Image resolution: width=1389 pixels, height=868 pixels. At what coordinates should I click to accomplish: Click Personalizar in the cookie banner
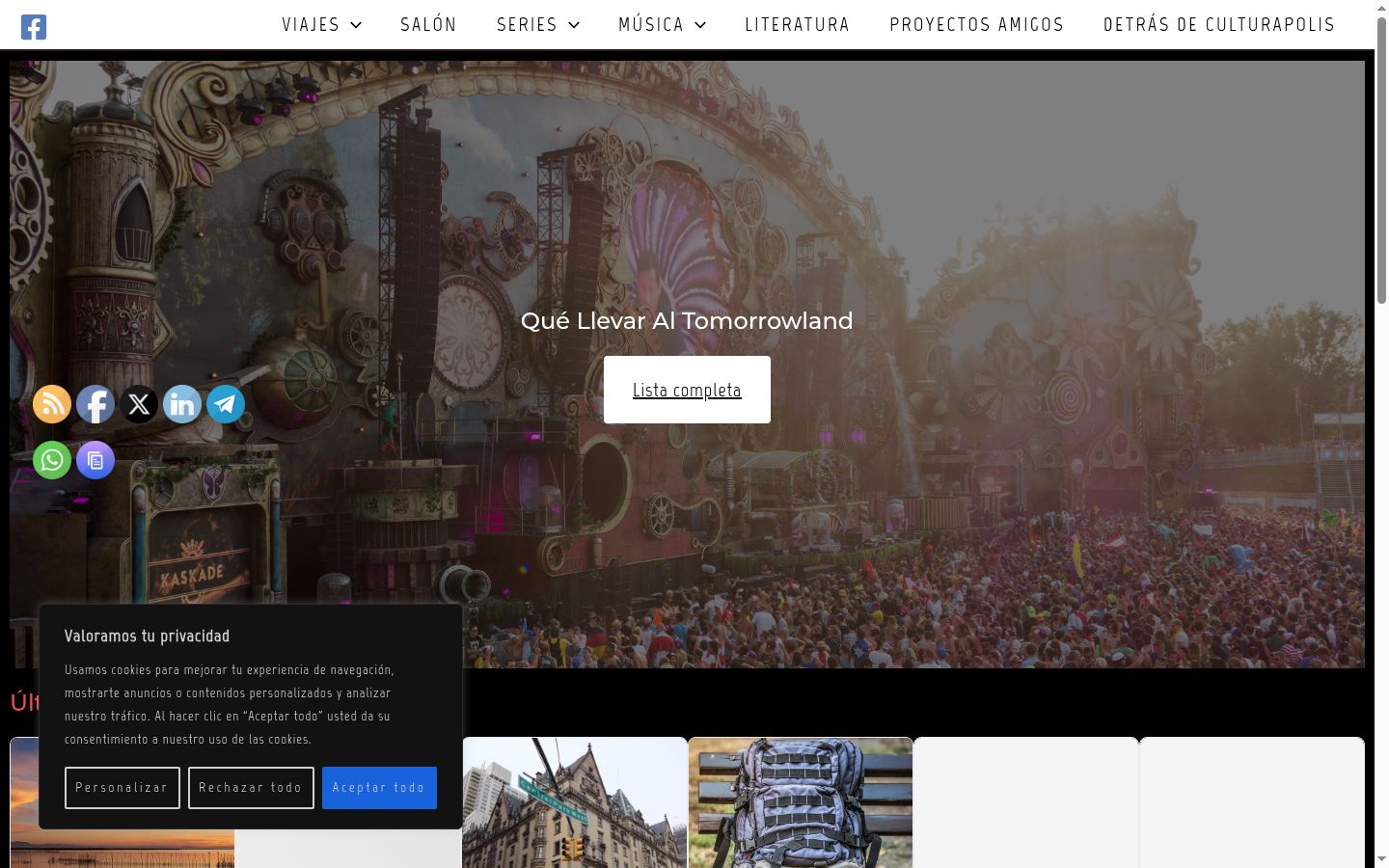[123, 788]
